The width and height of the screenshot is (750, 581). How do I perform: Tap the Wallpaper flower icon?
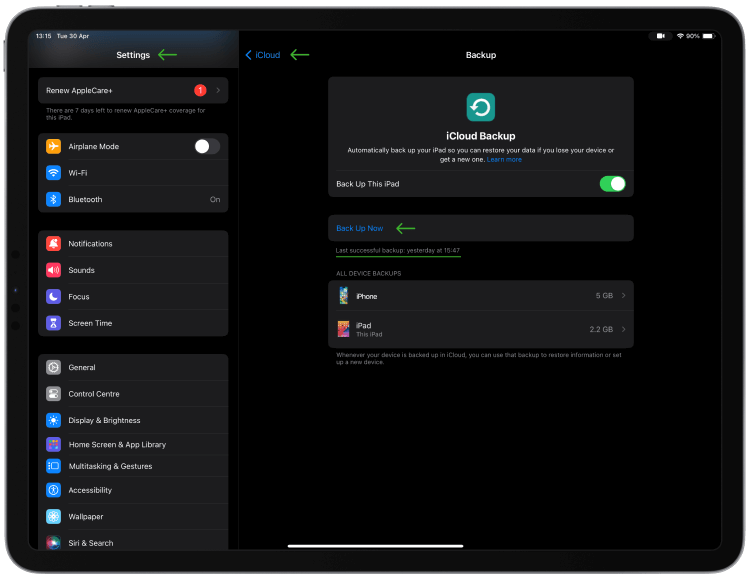tap(53, 516)
